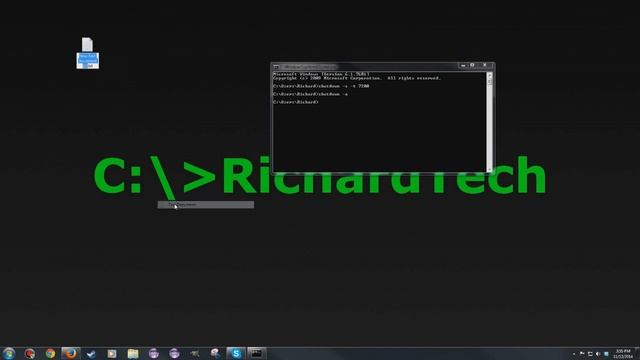Screen dimensions: 640x360
Task: Click the 'shutdown -s -t 7200' command line
Action: pyautogui.click(x=321, y=86)
